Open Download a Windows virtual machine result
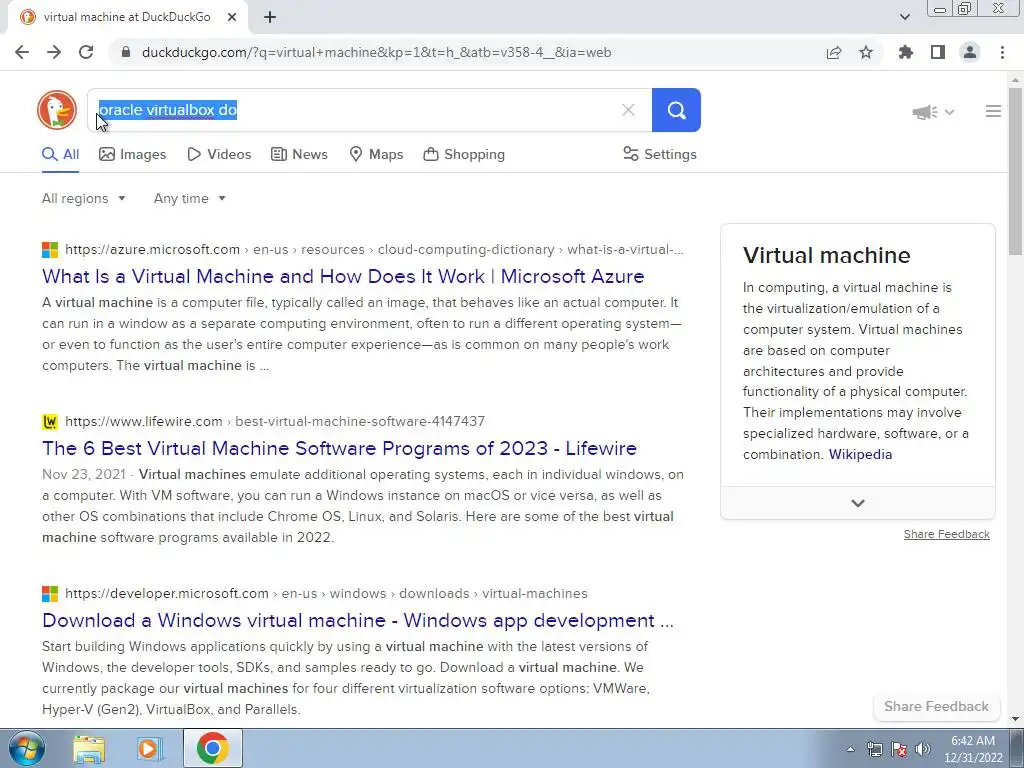This screenshot has height=768, width=1024. point(357,620)
